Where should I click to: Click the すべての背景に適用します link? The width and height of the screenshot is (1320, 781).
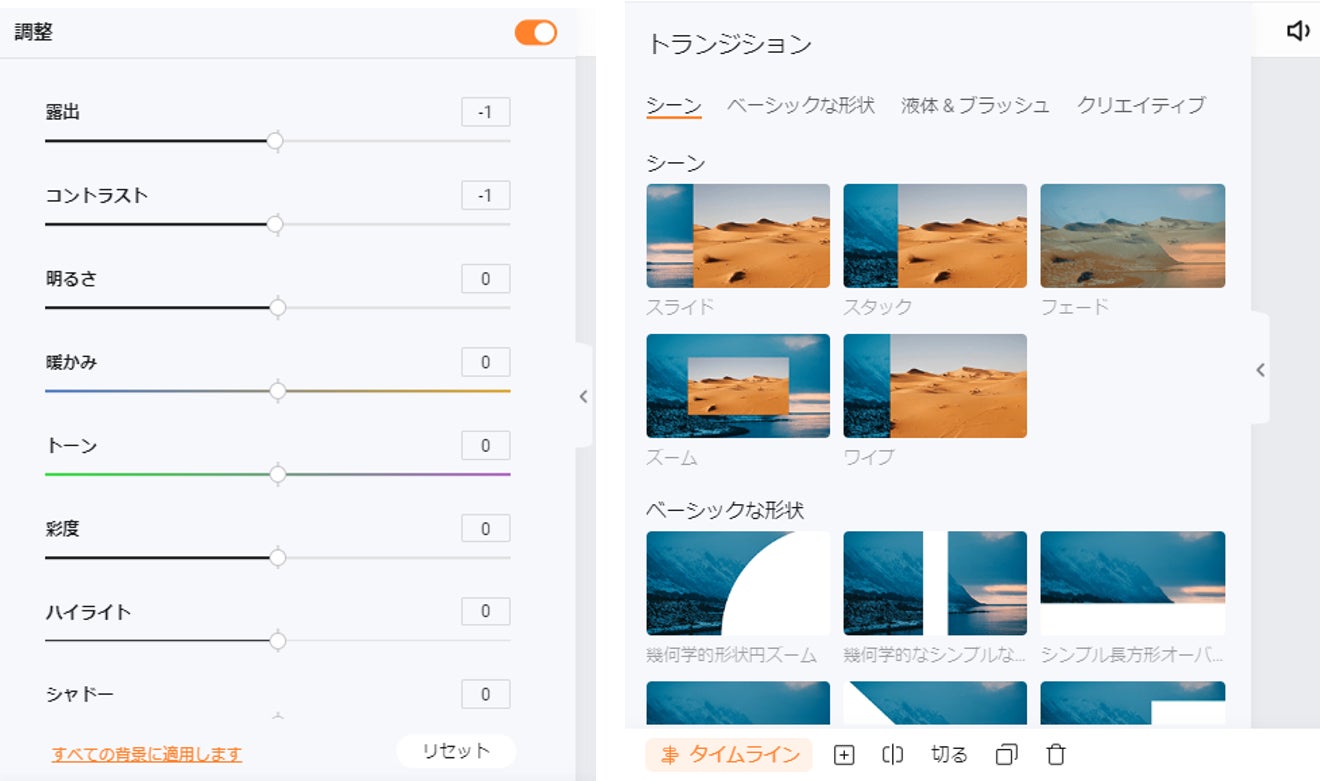147,754
